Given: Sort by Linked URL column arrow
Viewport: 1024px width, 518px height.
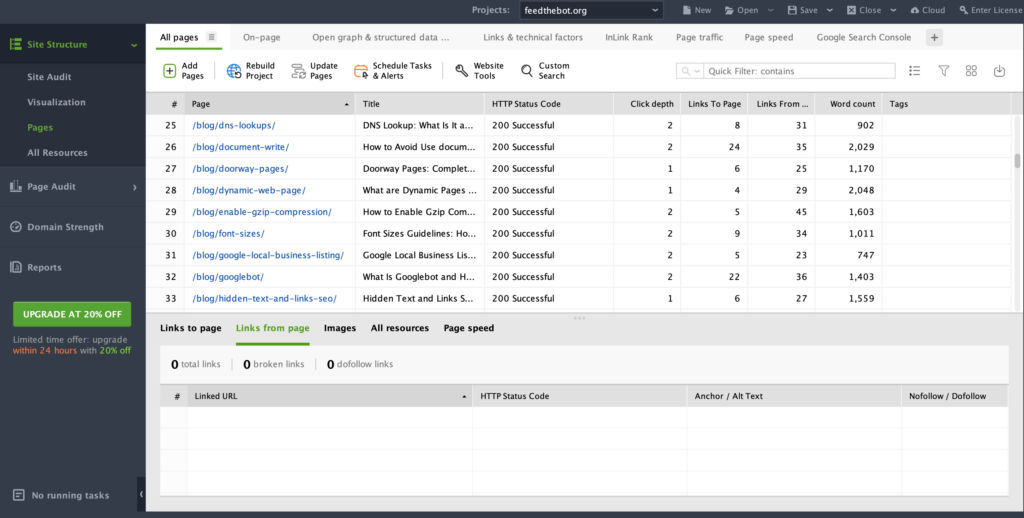Looking at the screenshot, I should (464, 397).
